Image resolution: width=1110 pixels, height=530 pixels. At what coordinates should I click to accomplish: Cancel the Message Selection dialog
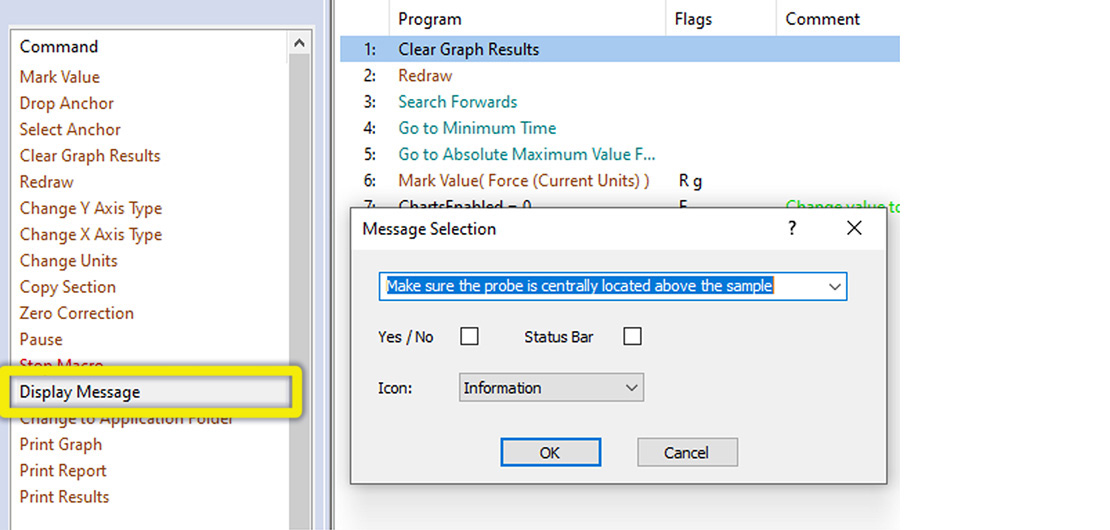[x=686, y=453]
